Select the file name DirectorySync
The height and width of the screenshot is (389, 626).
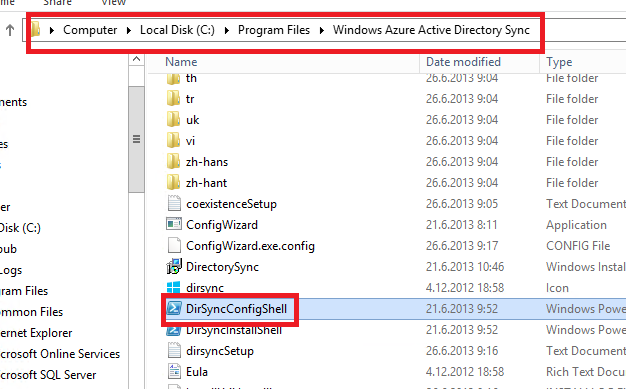[x=222, y=266]
